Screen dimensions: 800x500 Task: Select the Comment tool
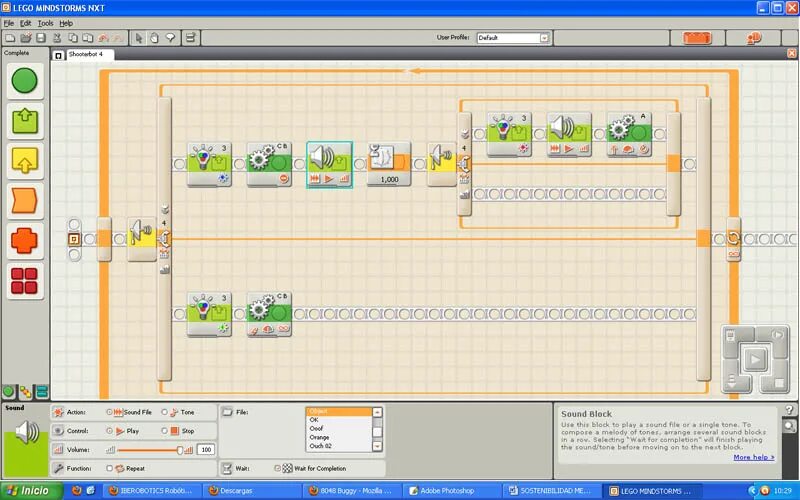point(170,38)
